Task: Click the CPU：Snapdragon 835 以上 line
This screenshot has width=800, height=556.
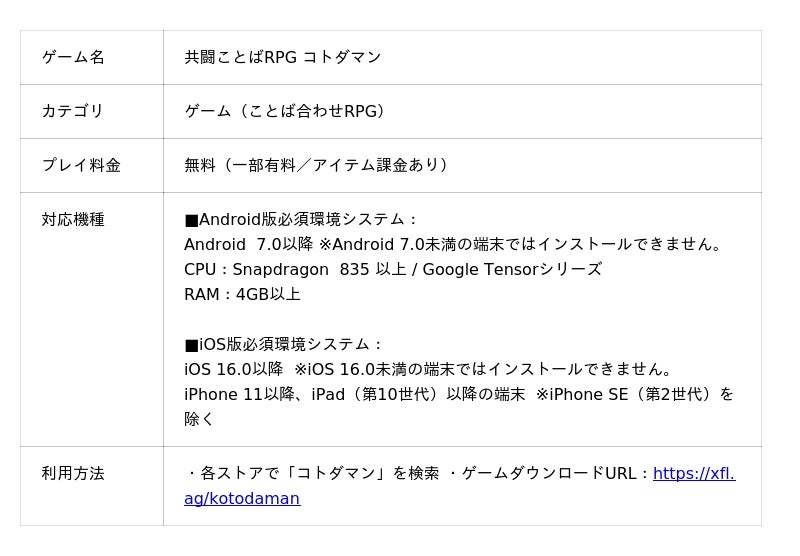Action: click(393, 269)
